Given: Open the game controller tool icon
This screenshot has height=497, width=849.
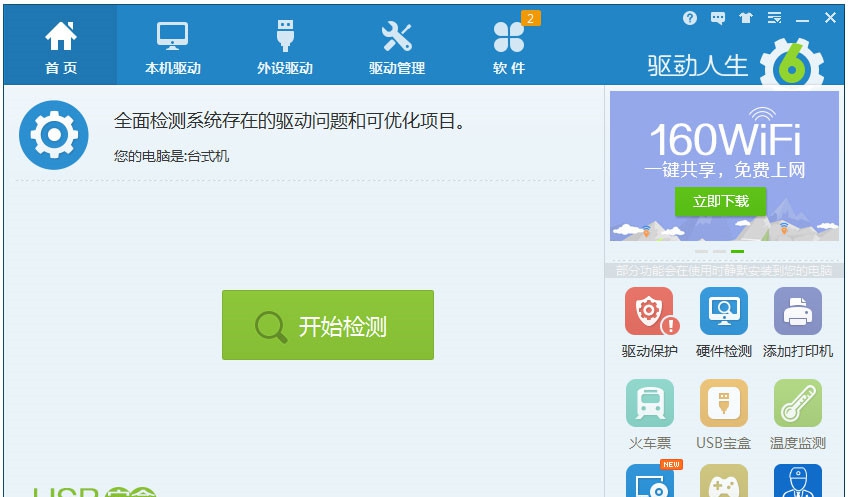Looking at the screenshot, I should 723,481.
